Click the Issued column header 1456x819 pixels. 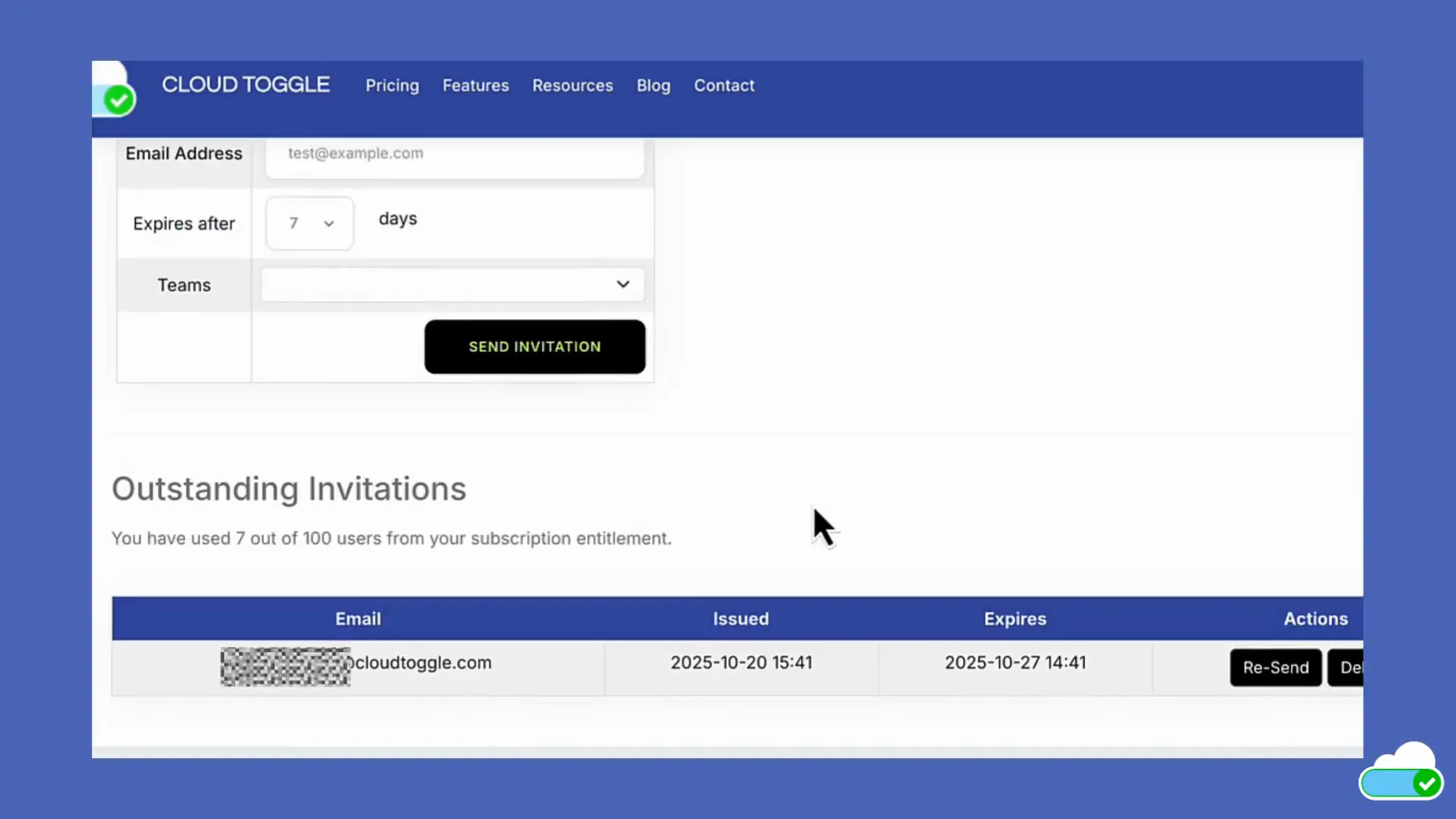(x=740, y=618)
